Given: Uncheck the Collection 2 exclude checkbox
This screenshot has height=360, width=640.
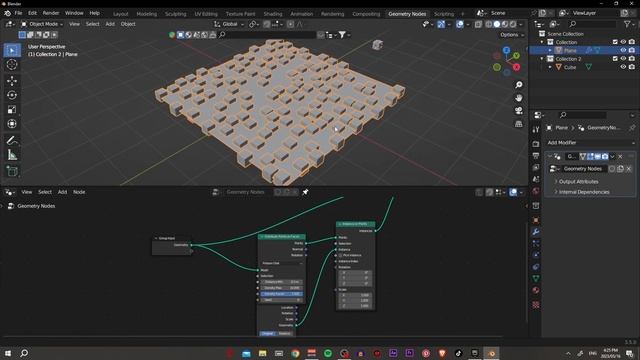Looking at the screenshot, I should point(615,58).
